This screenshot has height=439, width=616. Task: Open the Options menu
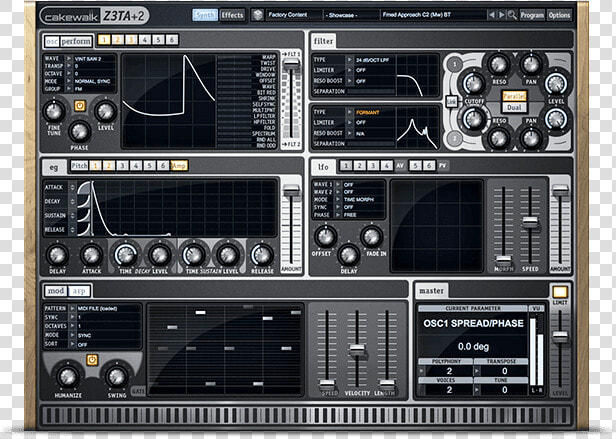point(559,15)
